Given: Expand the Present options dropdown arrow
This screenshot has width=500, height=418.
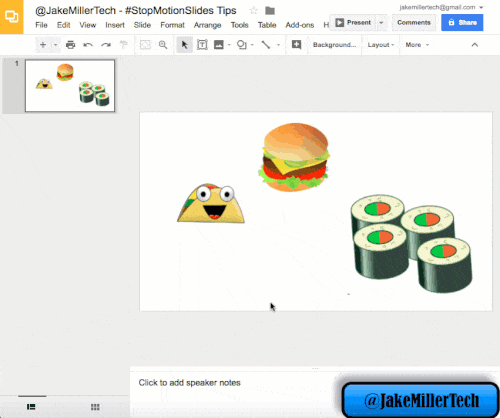Looking at the screenshot, I should [381, 23].
